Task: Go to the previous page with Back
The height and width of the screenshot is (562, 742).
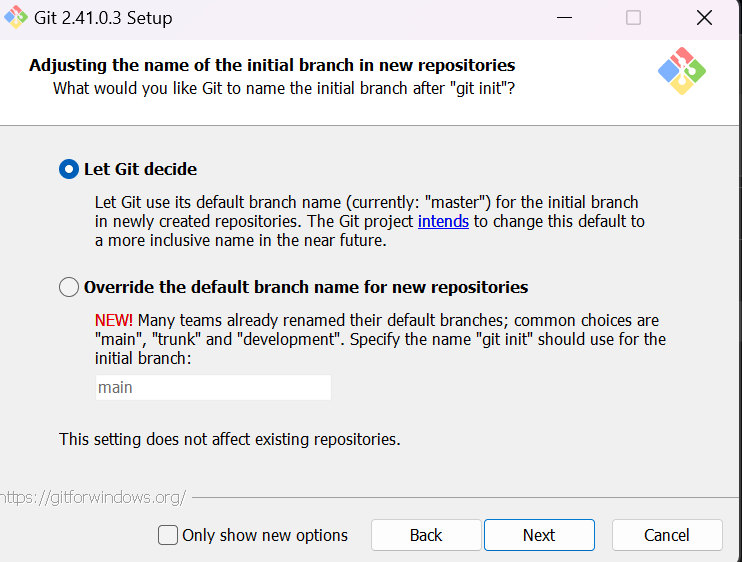Action: pyautogui.click(x=425, y=535)
